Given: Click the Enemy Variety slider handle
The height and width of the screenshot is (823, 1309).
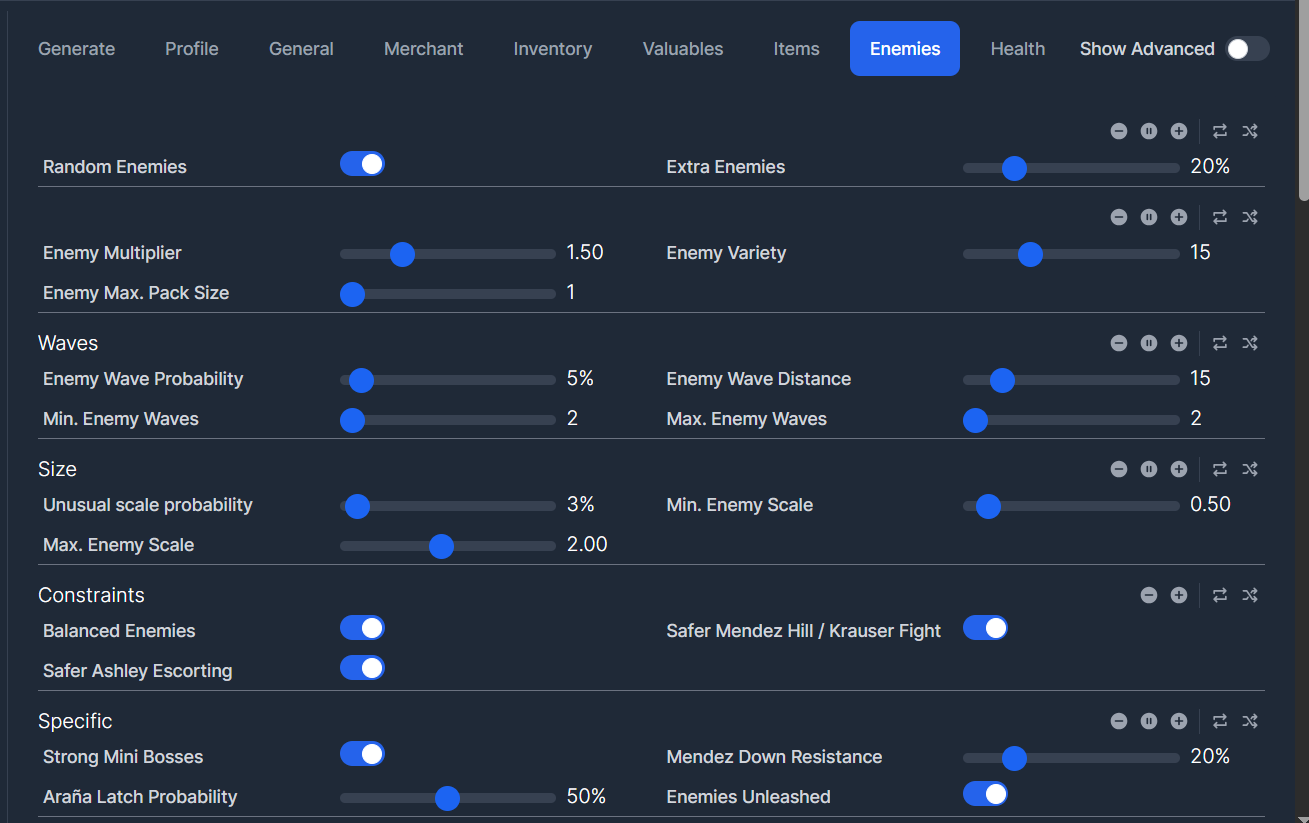Looking at the screenshot, I should point(1030,254).
